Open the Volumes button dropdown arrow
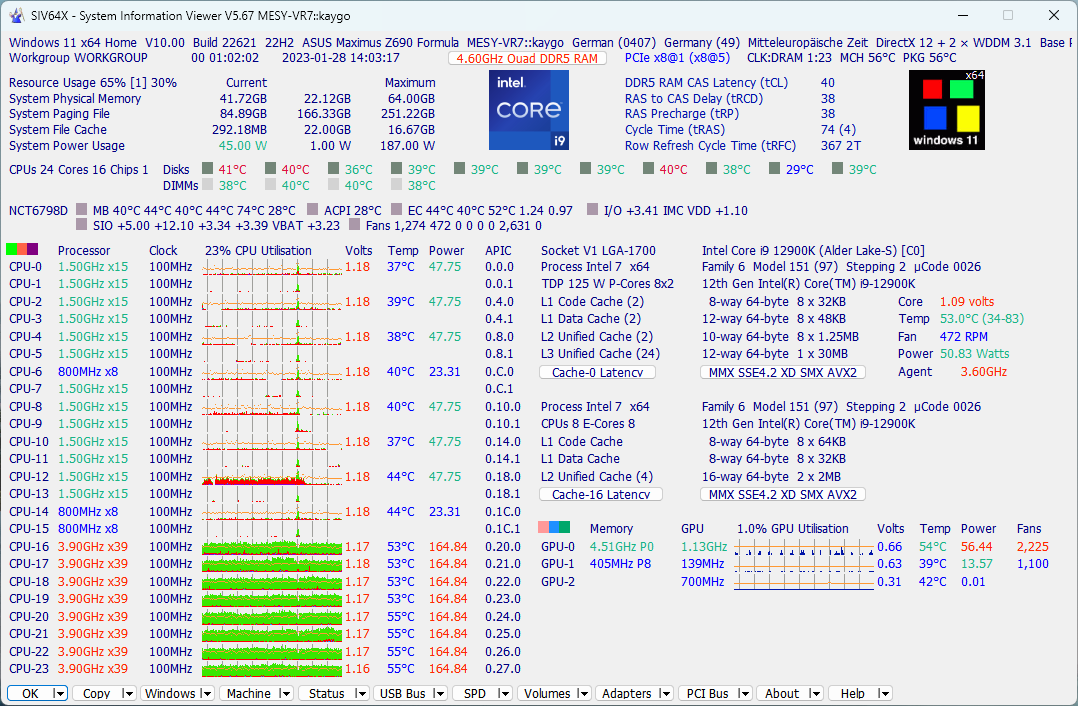 [583, 694]
